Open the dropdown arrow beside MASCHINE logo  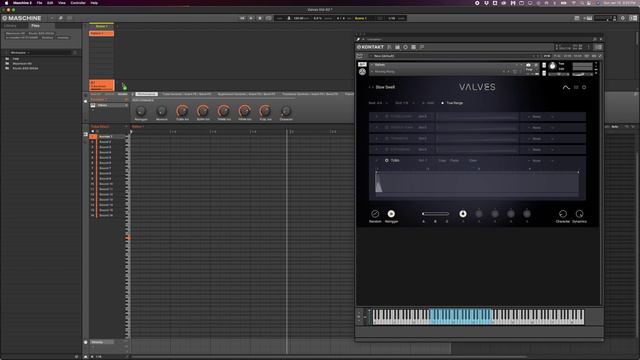point(52,18)
